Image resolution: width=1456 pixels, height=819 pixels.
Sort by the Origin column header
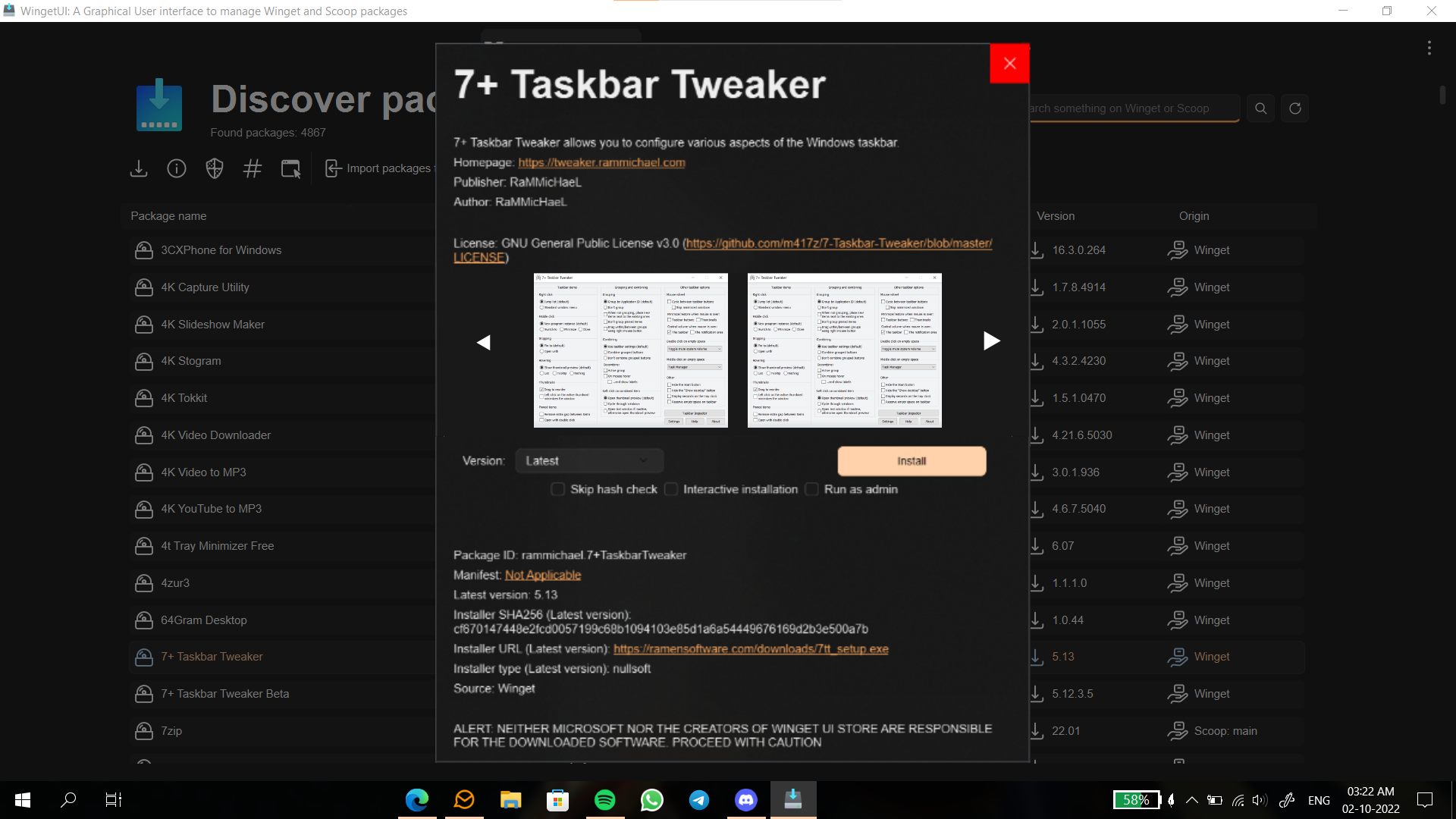coord(1194,216)
